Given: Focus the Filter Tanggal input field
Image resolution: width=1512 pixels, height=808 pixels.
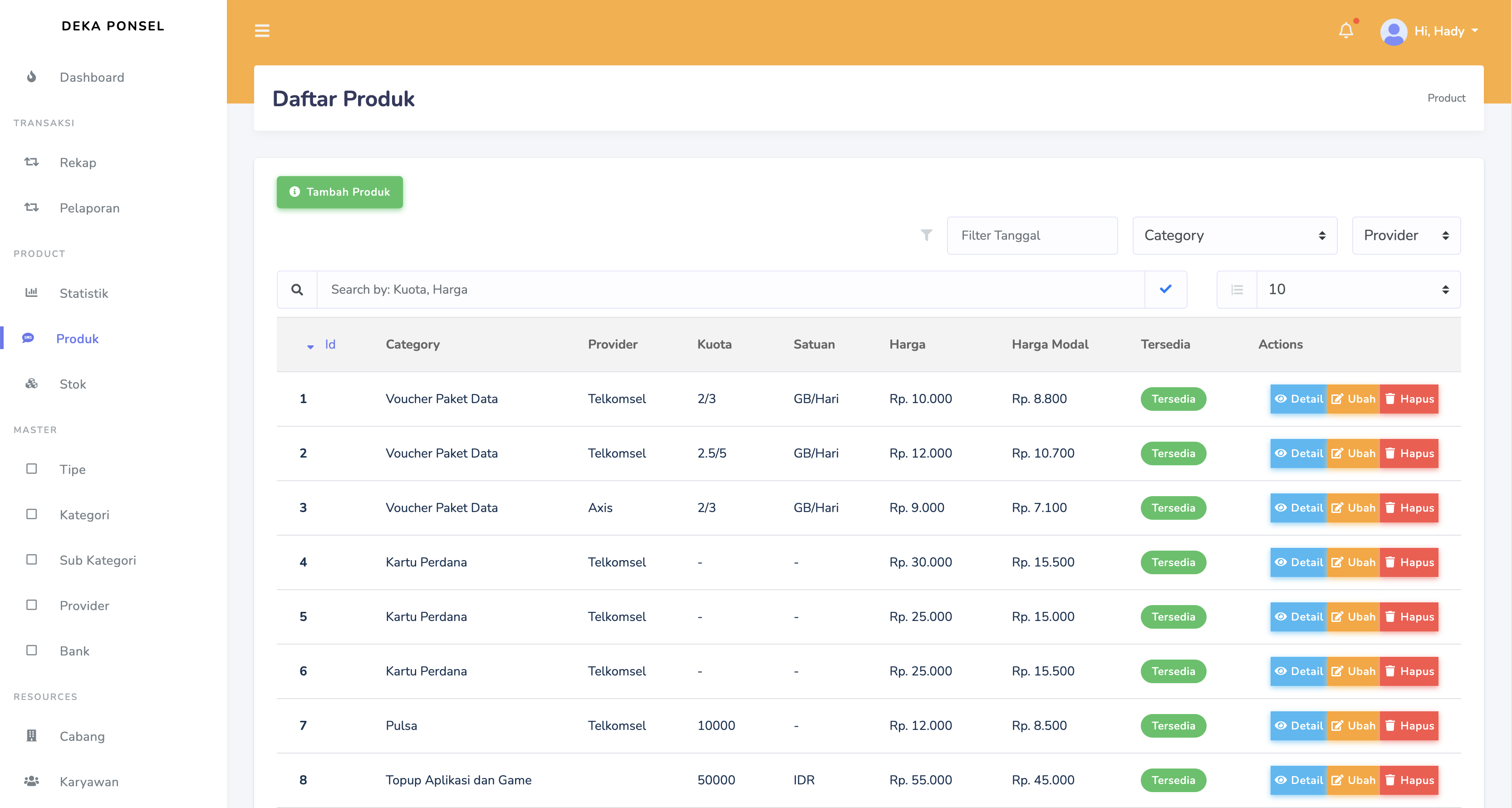Looking at the screenshot, I should point(1031,236).
